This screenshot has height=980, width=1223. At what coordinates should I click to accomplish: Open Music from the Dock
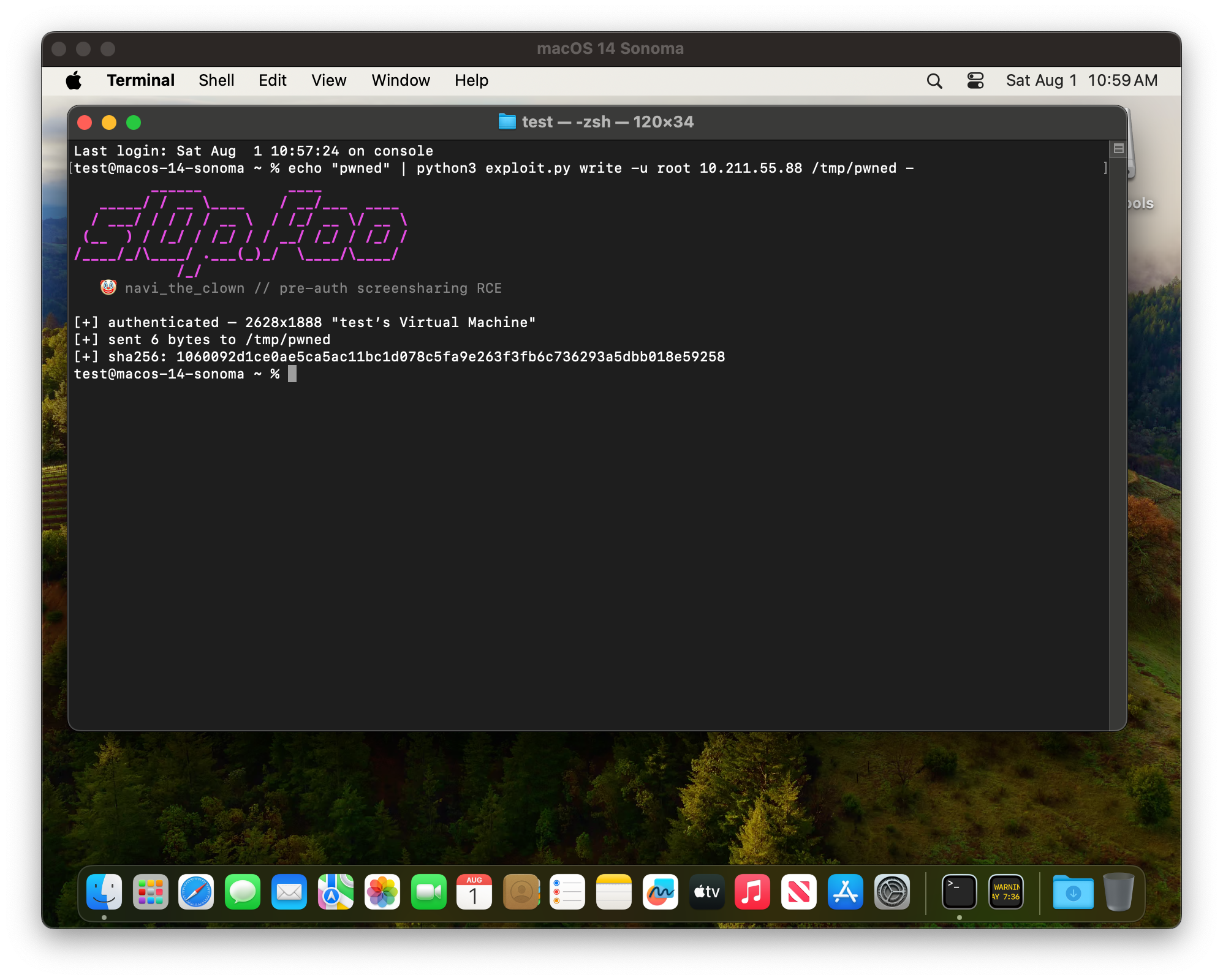752,892
